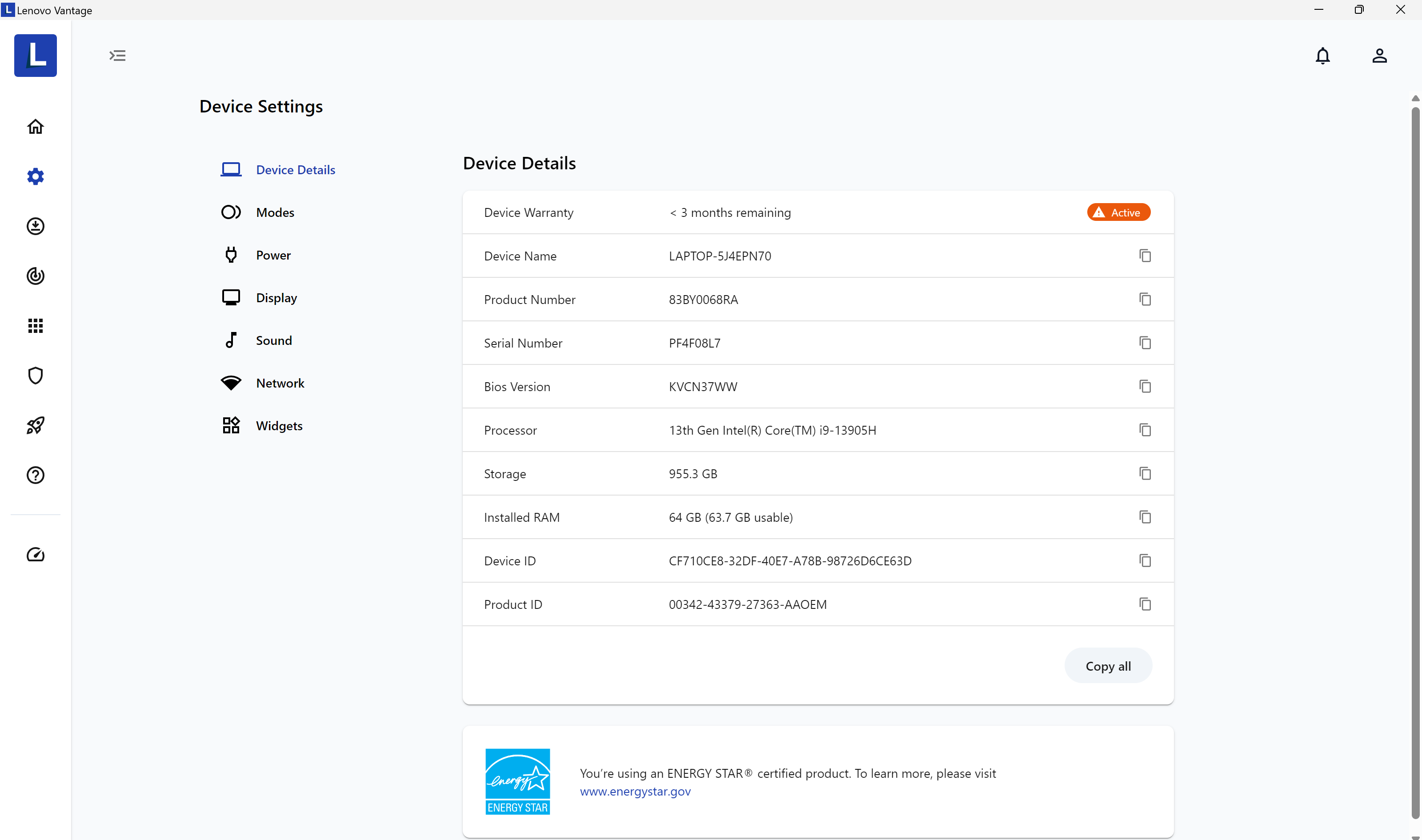Open the apps grid sidebar icon
This screenshot has width=1422, height=840.
click(x=35, y=325)
